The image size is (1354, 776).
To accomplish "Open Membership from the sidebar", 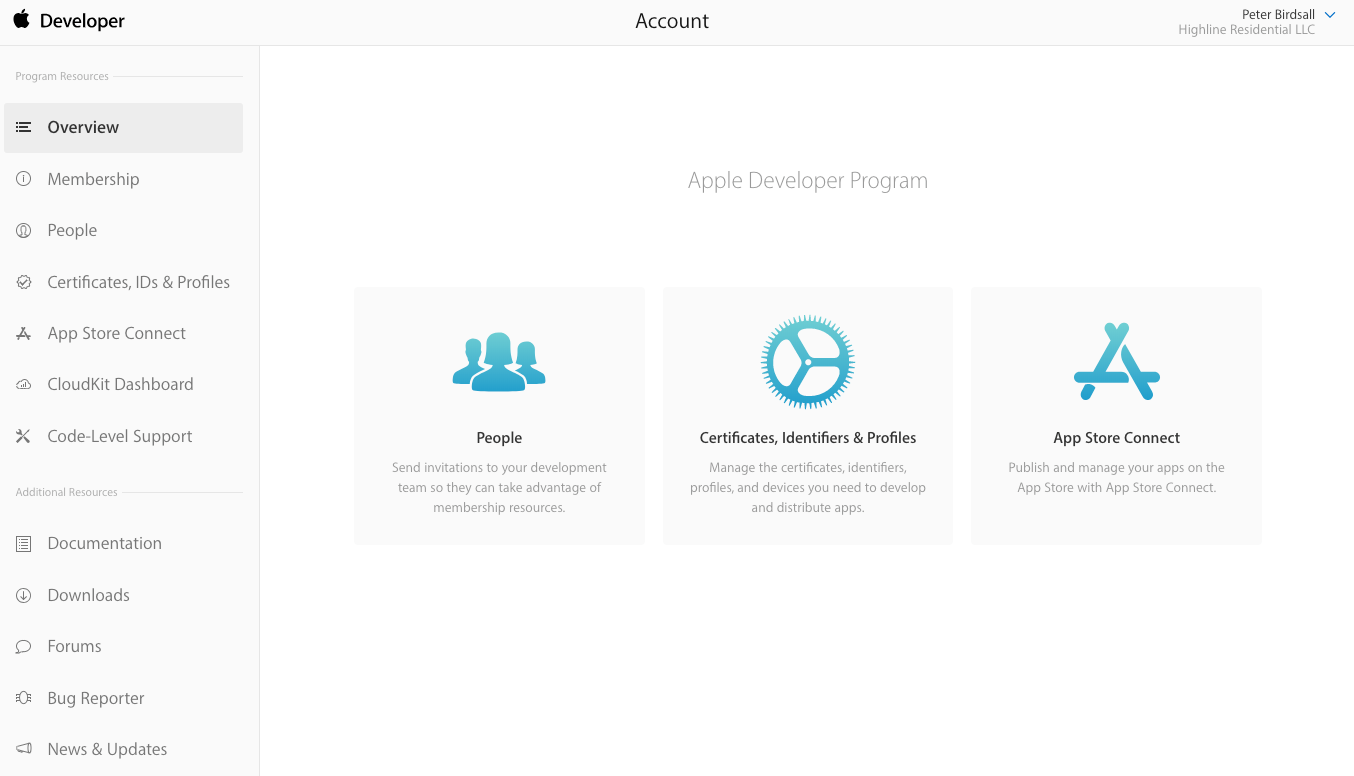I will pos(123,179).
